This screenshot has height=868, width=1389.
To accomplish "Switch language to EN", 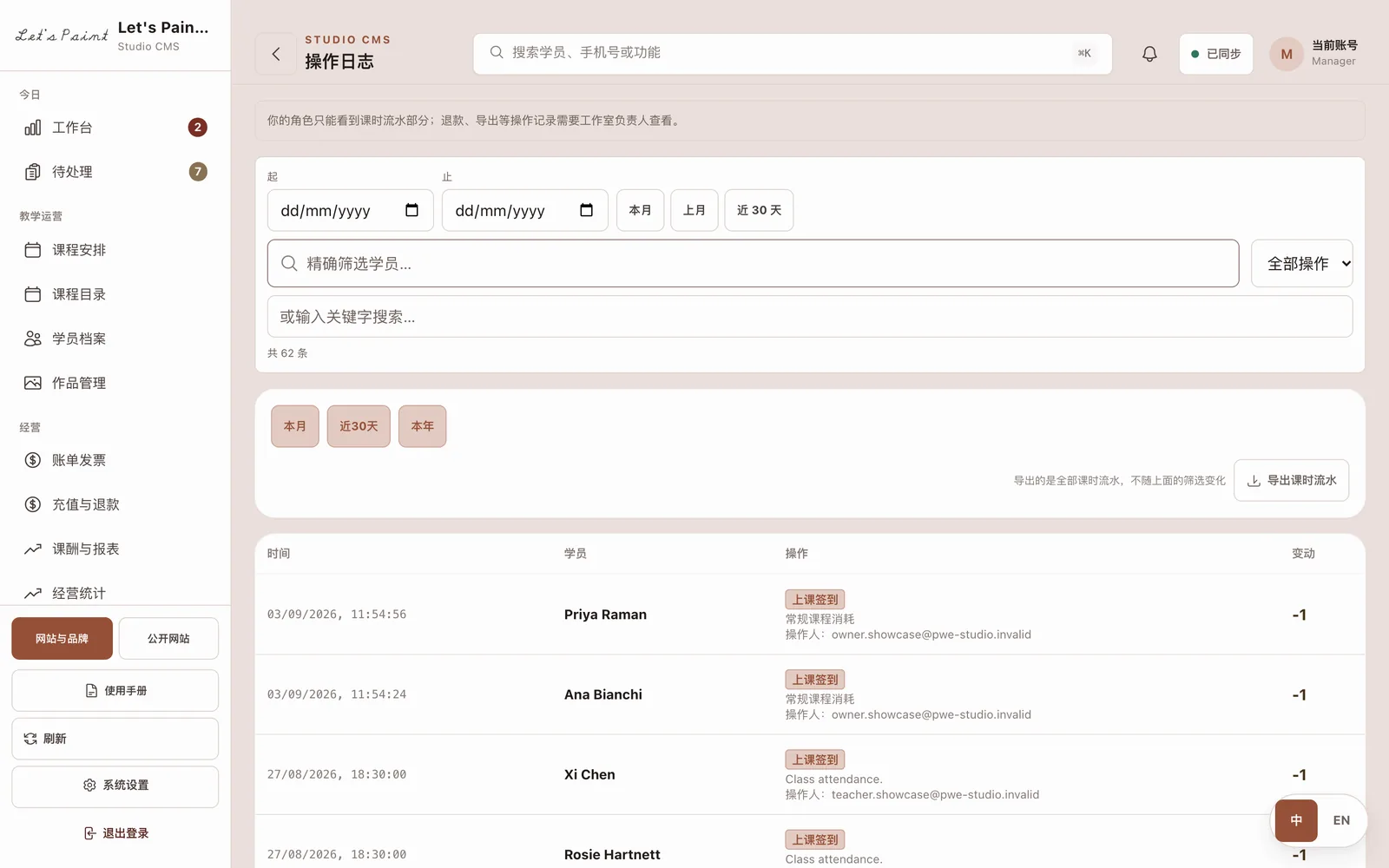I will pos(1341,820).
